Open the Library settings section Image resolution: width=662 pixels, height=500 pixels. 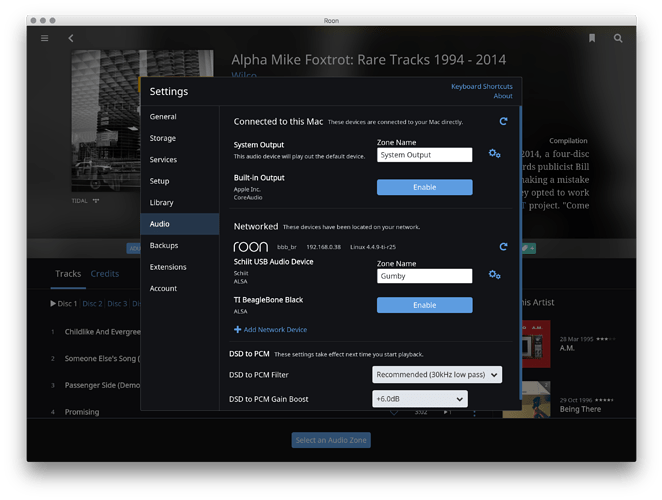[x=180, y=203]
